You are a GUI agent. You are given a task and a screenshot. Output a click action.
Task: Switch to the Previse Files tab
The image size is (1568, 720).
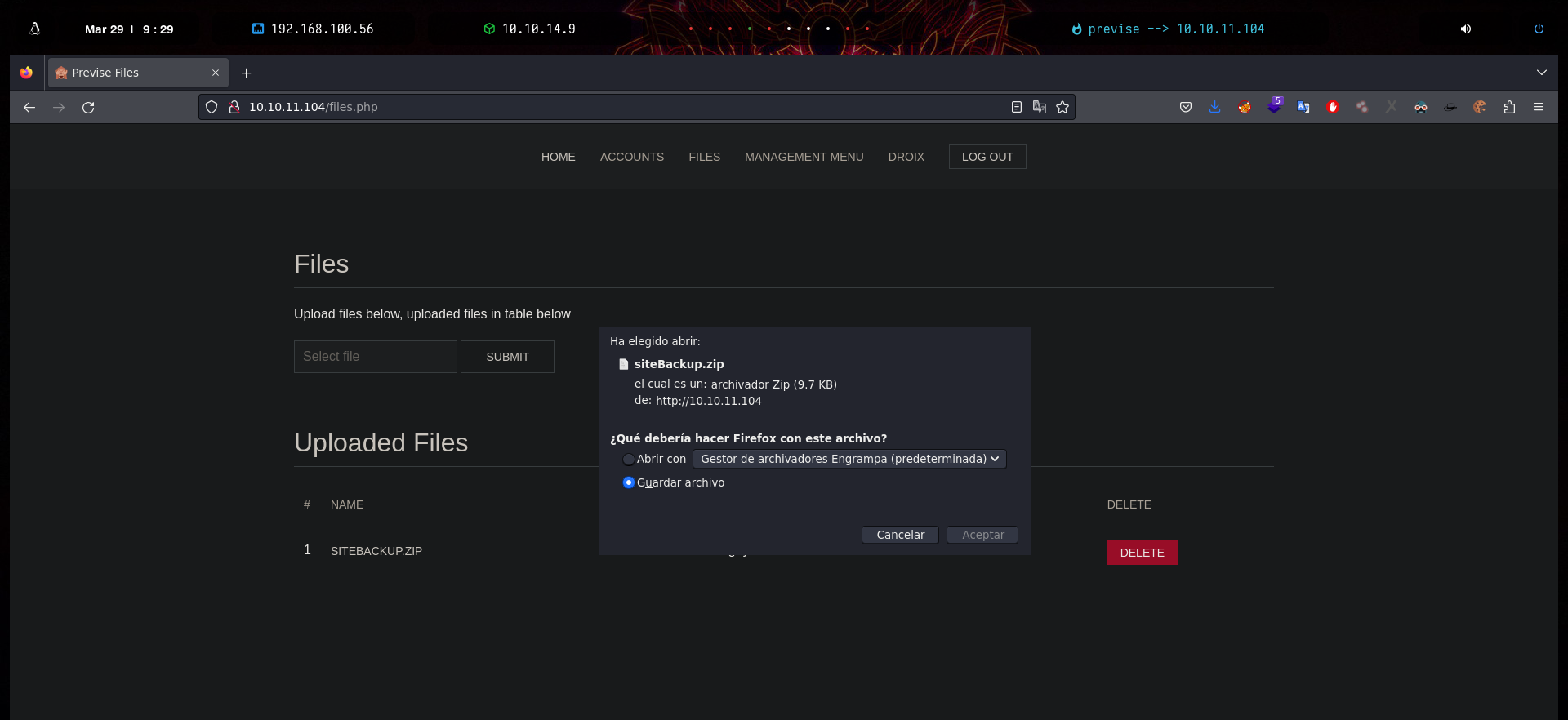[131, 73]
